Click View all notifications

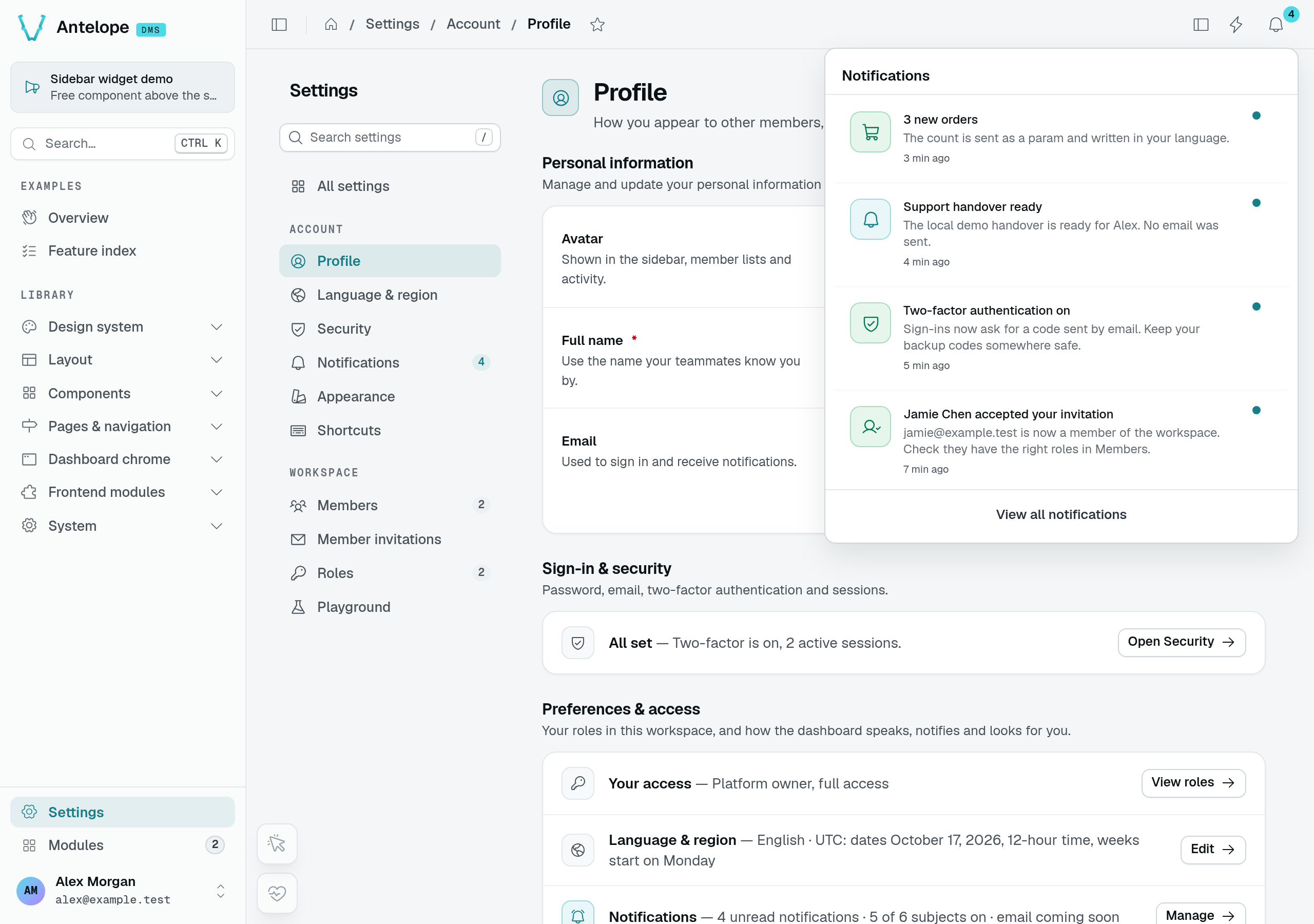[1060, 515]
